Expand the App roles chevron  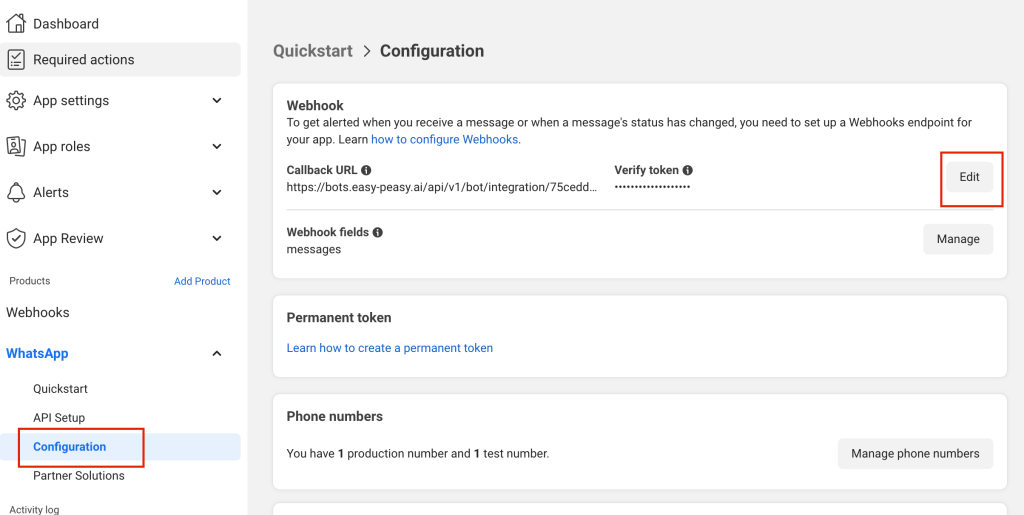(x=217, y=146)
